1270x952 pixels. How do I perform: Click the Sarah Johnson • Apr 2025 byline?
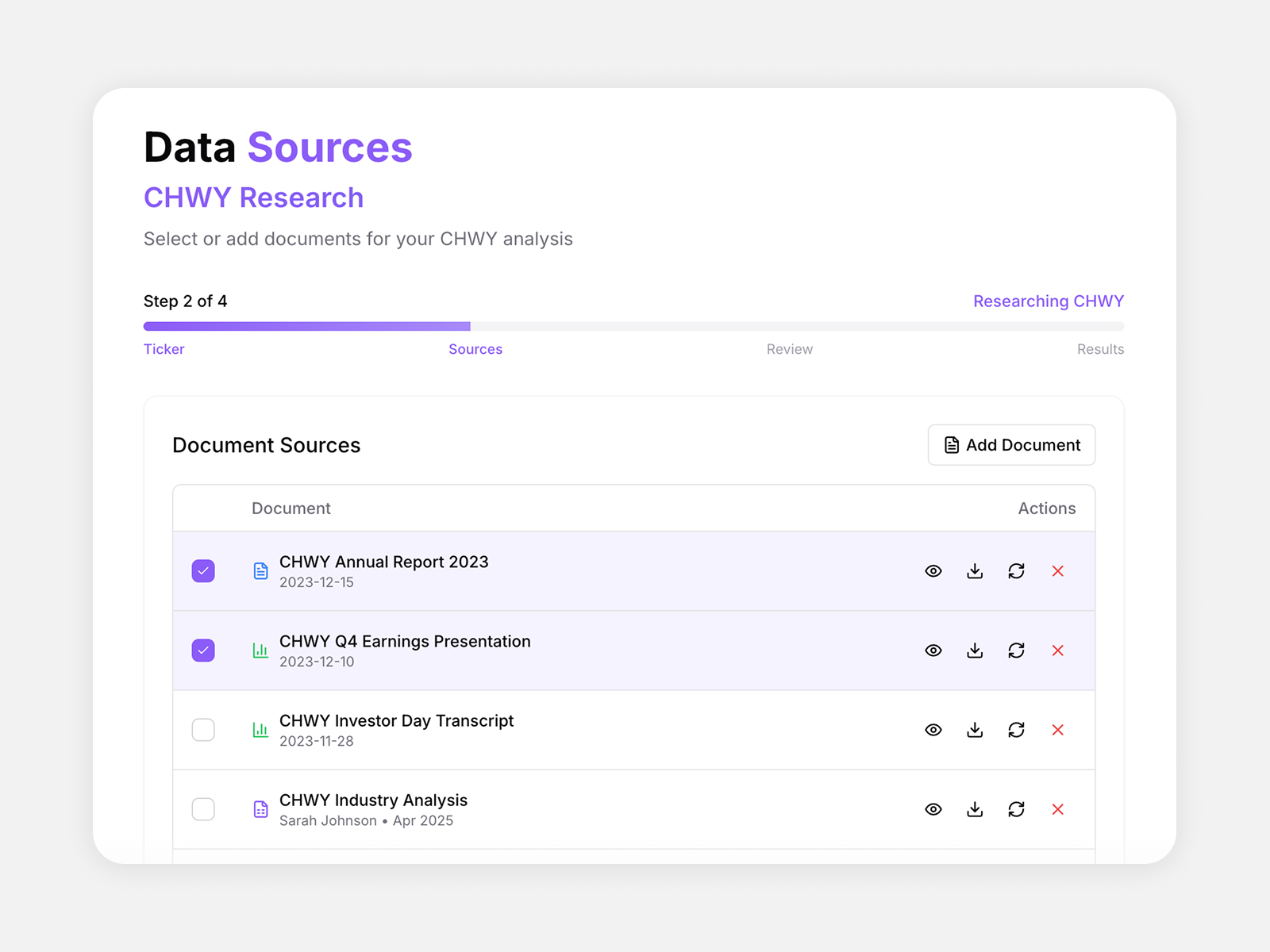366,820
